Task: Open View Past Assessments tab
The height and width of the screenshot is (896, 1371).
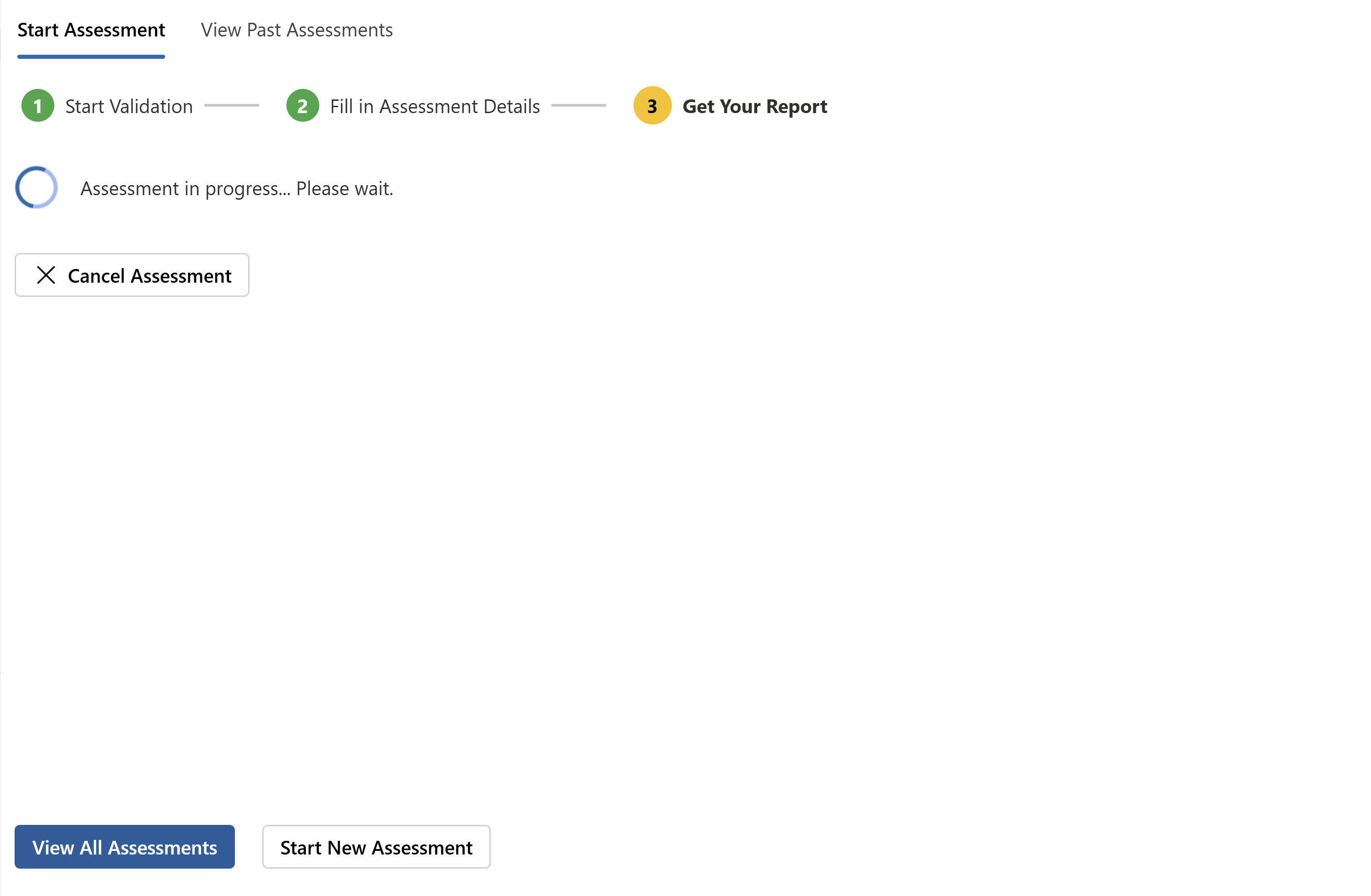Action: 296,30
